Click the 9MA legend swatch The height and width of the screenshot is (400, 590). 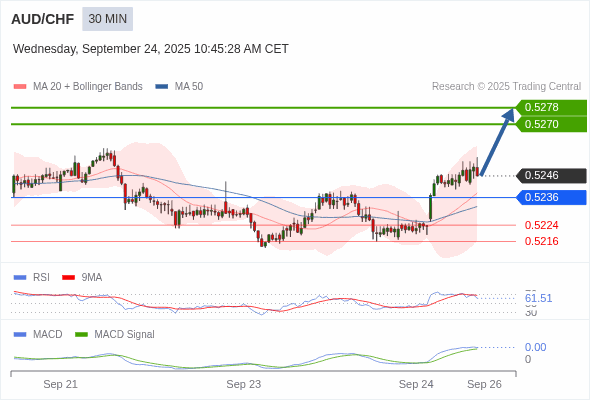(x=68, y=278)
